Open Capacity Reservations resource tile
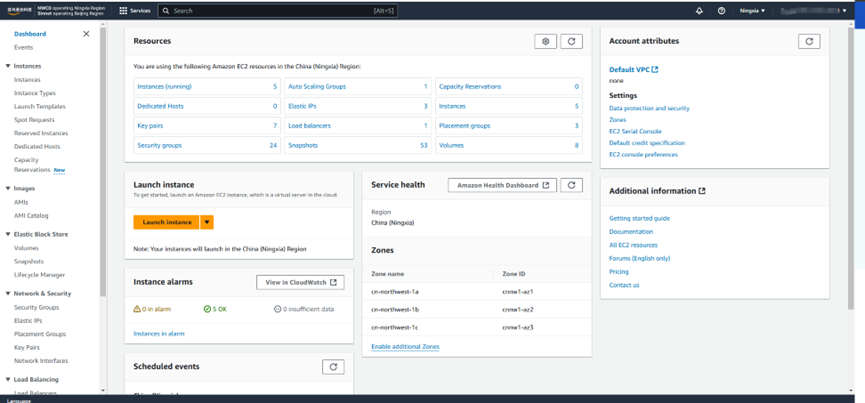Screen dimensions: 865x403 click(509, 87)
